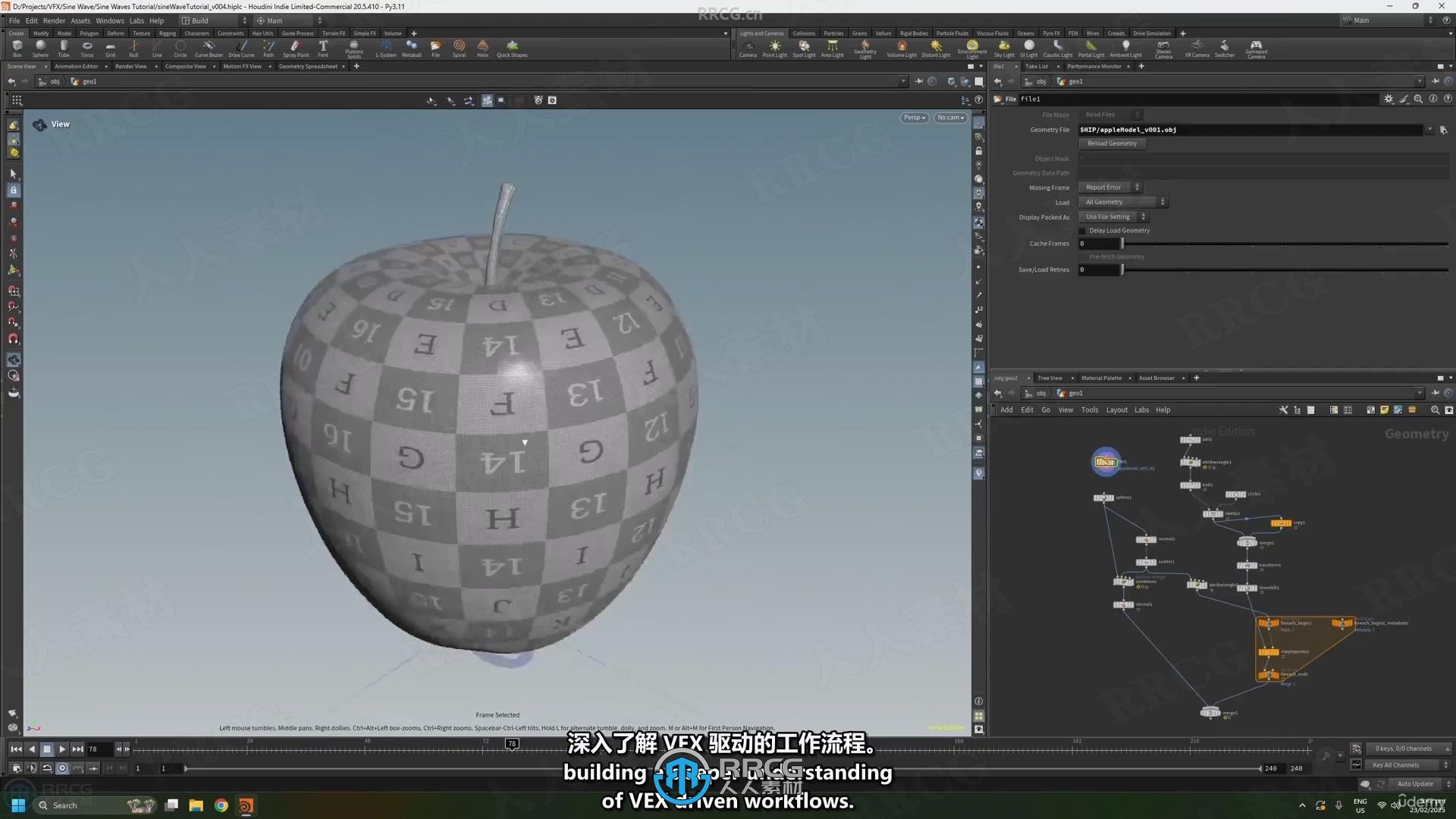Open the Missing Frame Report Error dropdown
The image size is (1456, 819).
point(1110,187)
